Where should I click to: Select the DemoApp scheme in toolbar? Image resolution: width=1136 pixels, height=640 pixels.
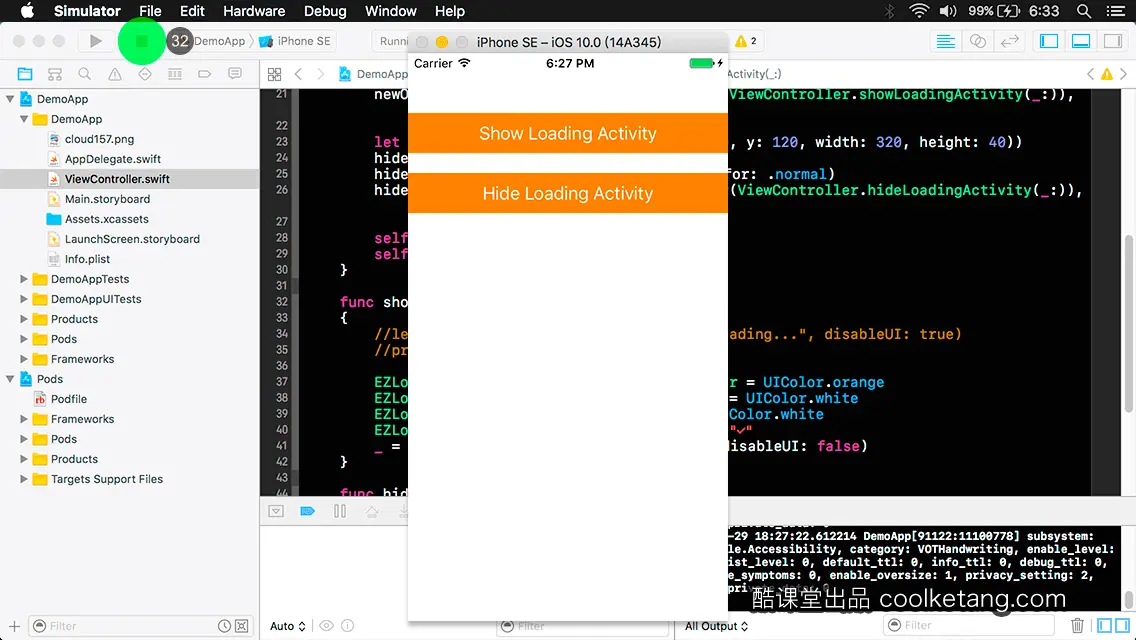pos(220,41)
